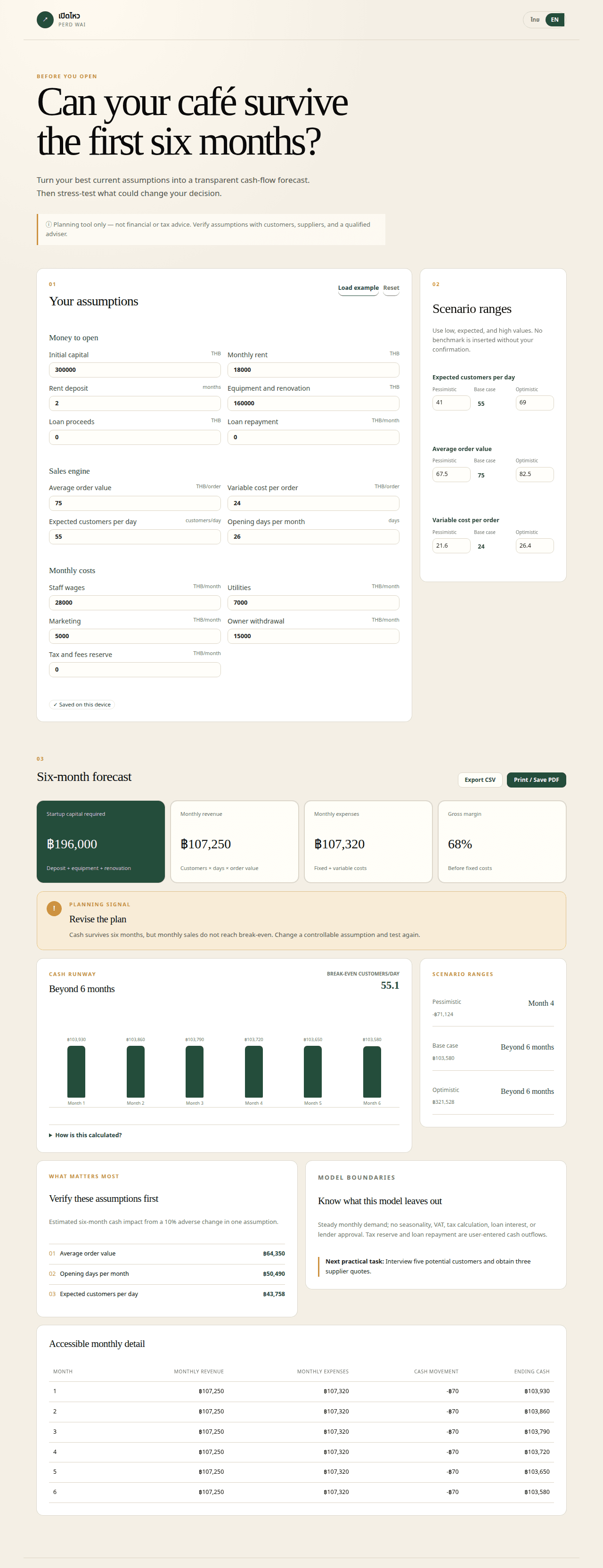This screenshot has height=1568, width=603.
Task: Focus Opening days per month field
Action: (313, 536)
